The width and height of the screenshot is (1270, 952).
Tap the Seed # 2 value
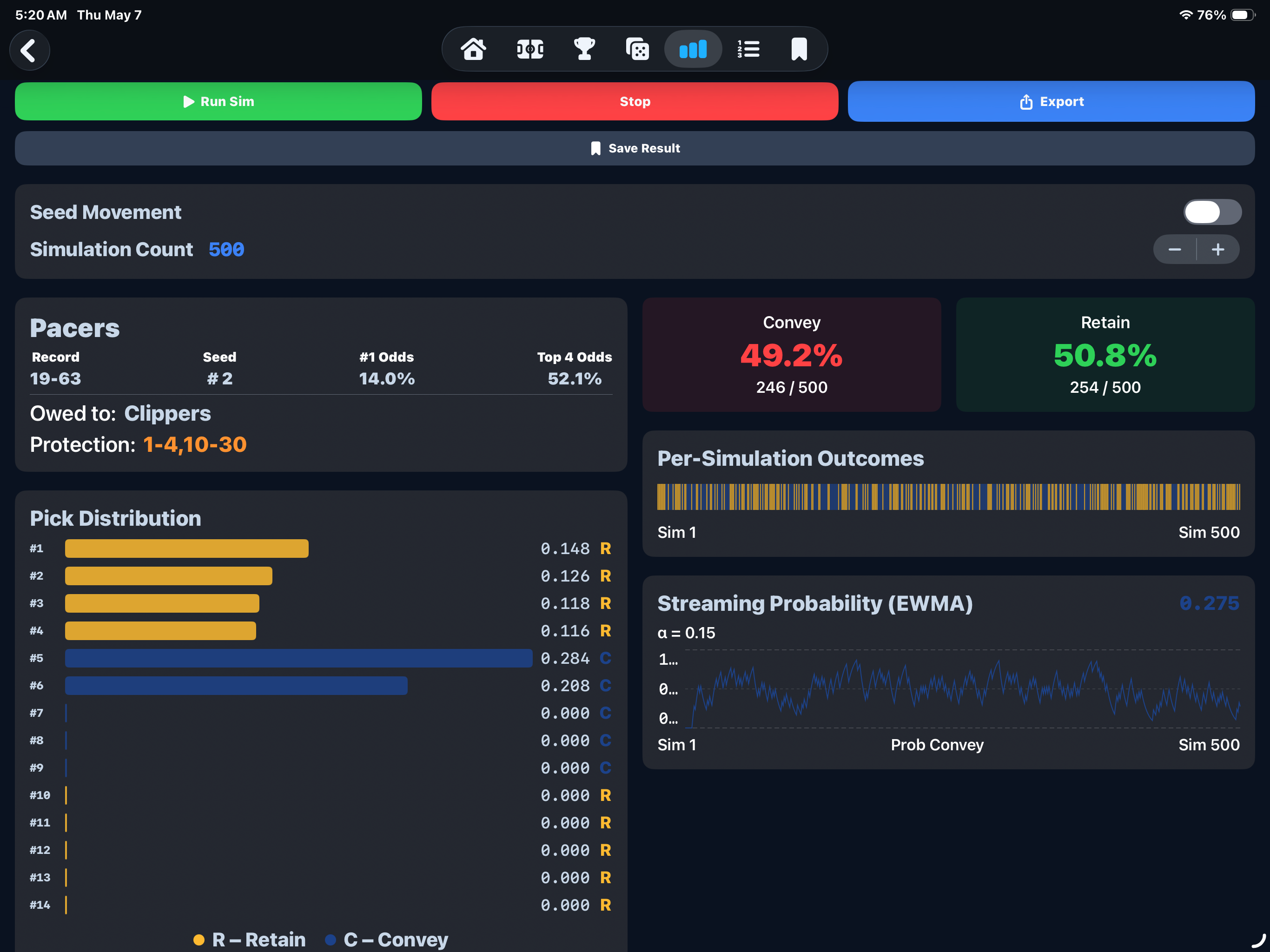tap(220, 379)
